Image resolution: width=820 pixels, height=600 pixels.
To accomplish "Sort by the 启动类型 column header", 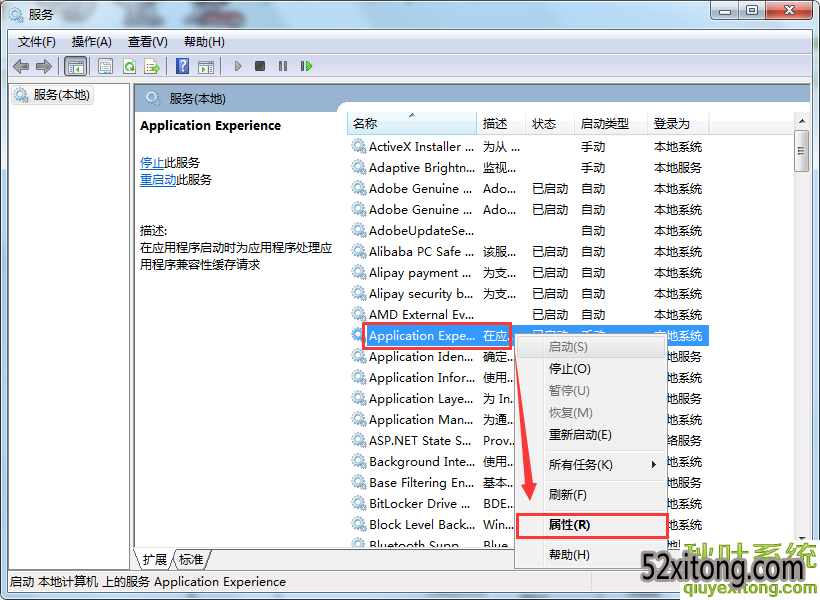I will point(611,123).
